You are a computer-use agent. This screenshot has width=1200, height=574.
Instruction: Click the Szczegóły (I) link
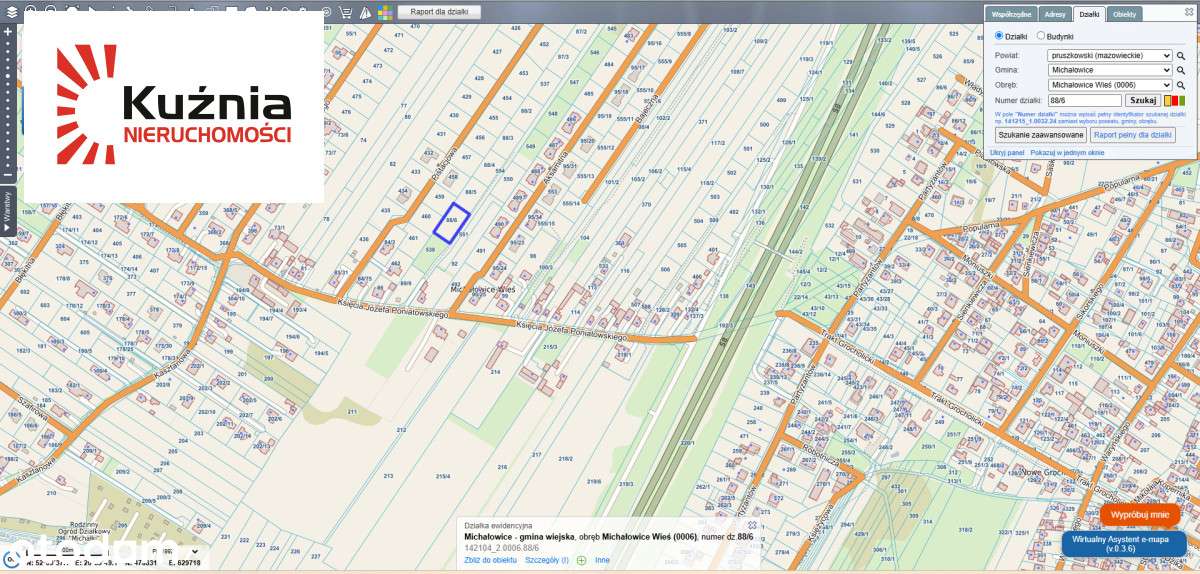tap(547, 560)
